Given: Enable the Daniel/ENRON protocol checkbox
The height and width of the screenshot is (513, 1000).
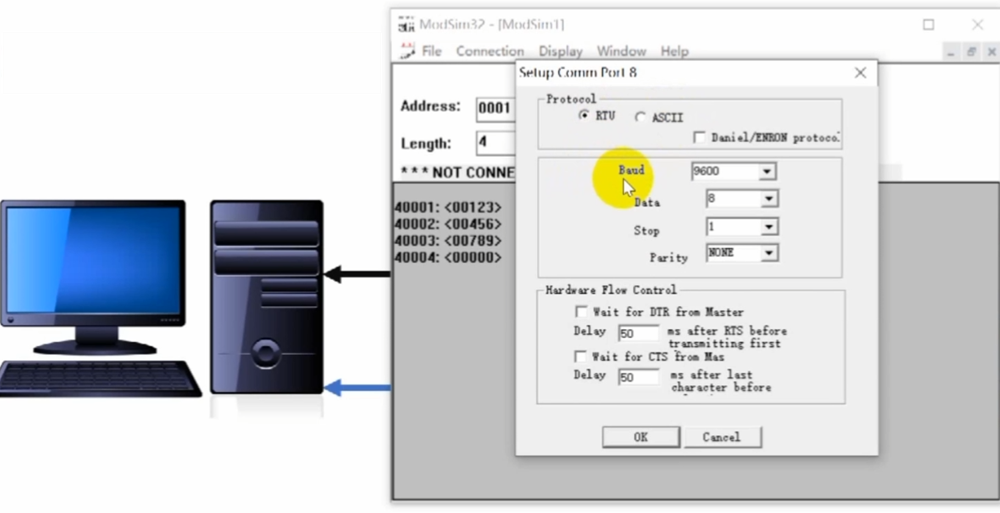Looking at the screenshot, I should 700,137.
